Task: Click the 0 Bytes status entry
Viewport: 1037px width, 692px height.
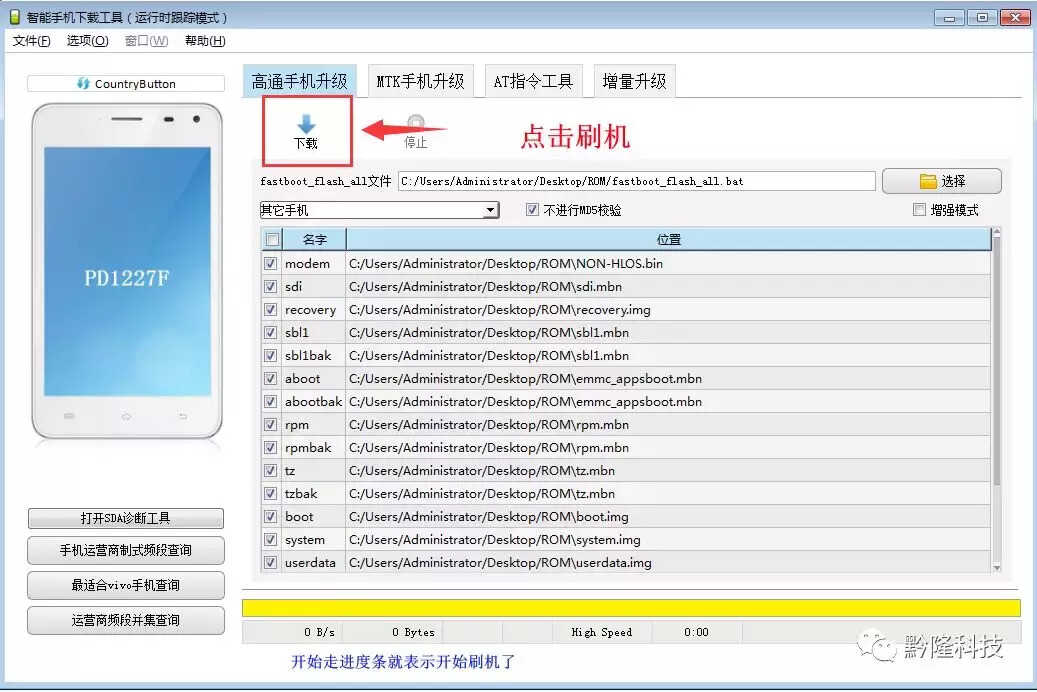Action: (x=413, y=632)
